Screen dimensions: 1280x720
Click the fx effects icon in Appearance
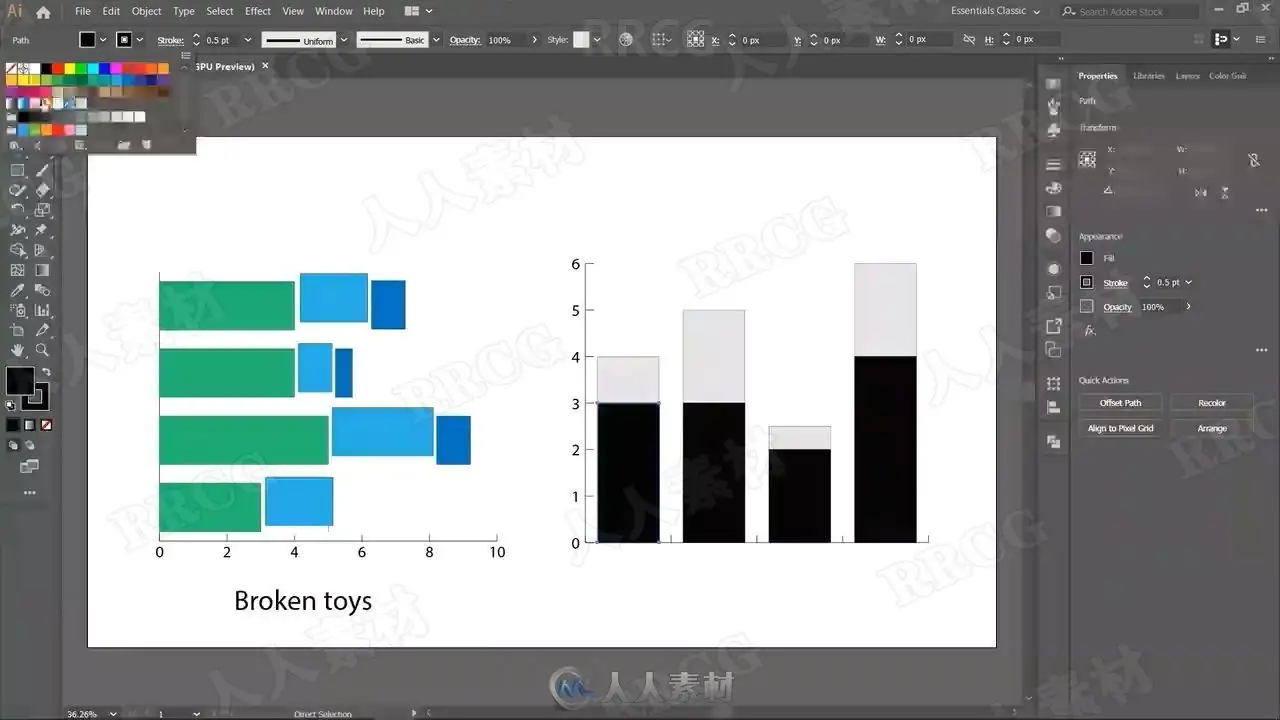click(1090, 331)
